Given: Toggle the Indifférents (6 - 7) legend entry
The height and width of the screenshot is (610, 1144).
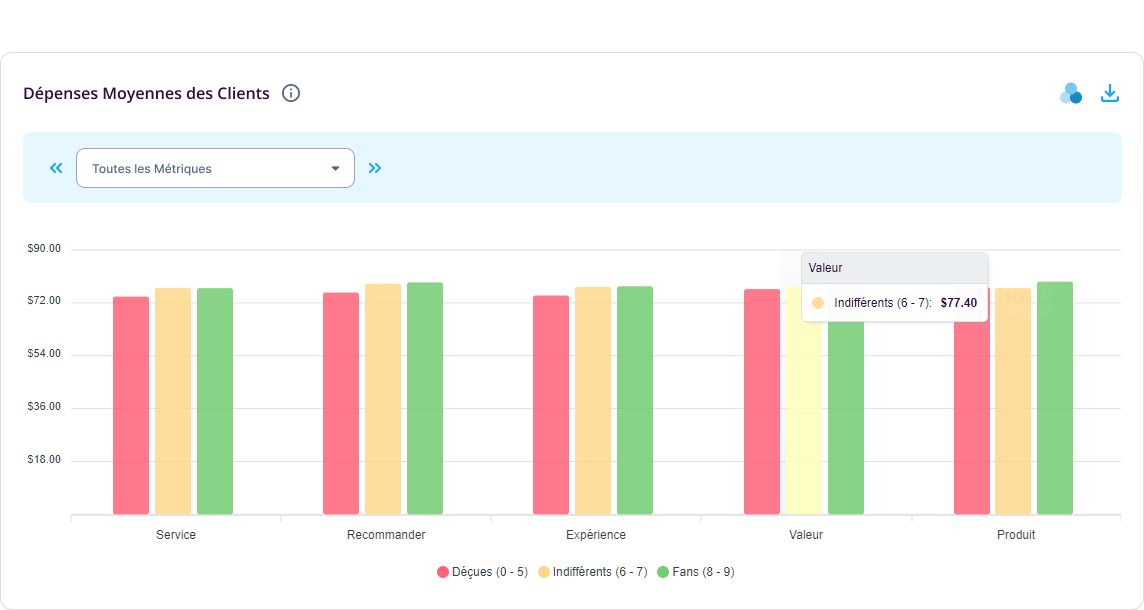Looking at the screenshot, I should coord(592,572).
